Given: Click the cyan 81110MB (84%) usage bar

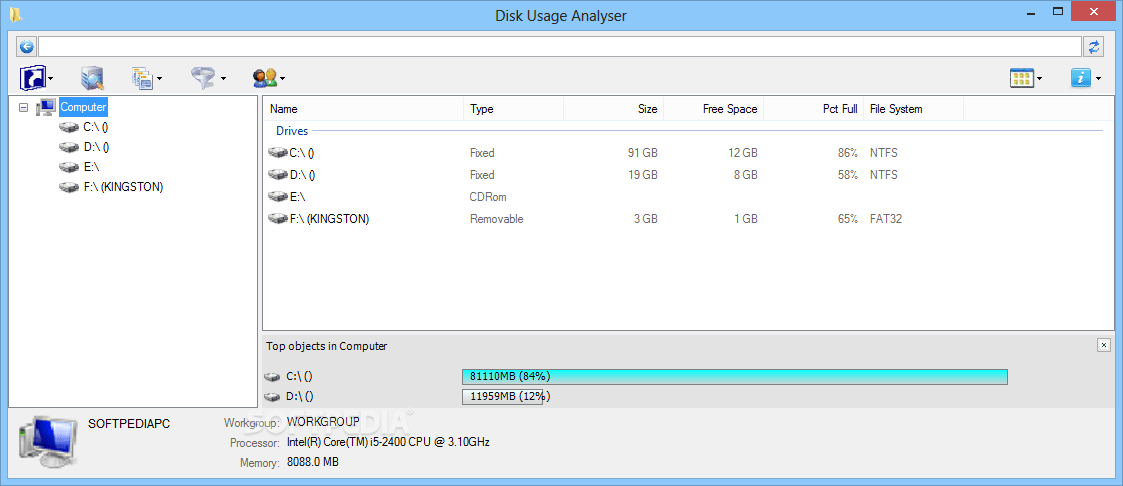Looking at the screenshot, I should [x=735, y=376].
